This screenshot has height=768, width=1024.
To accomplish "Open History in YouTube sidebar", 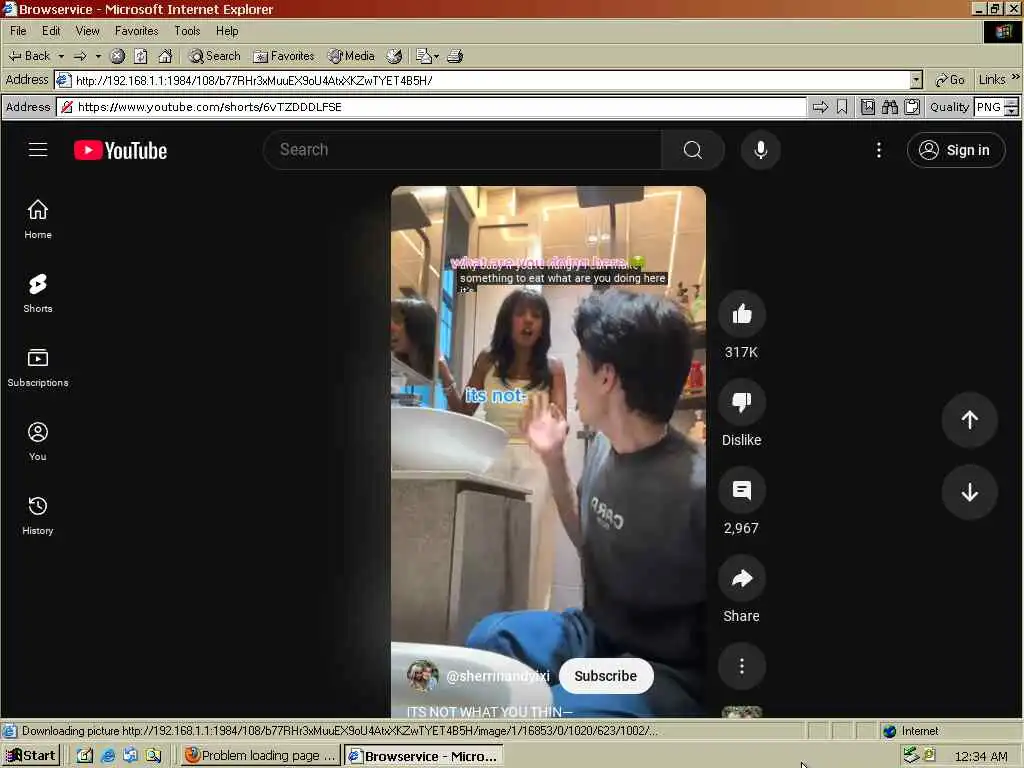I will click(x=38, y=515).
